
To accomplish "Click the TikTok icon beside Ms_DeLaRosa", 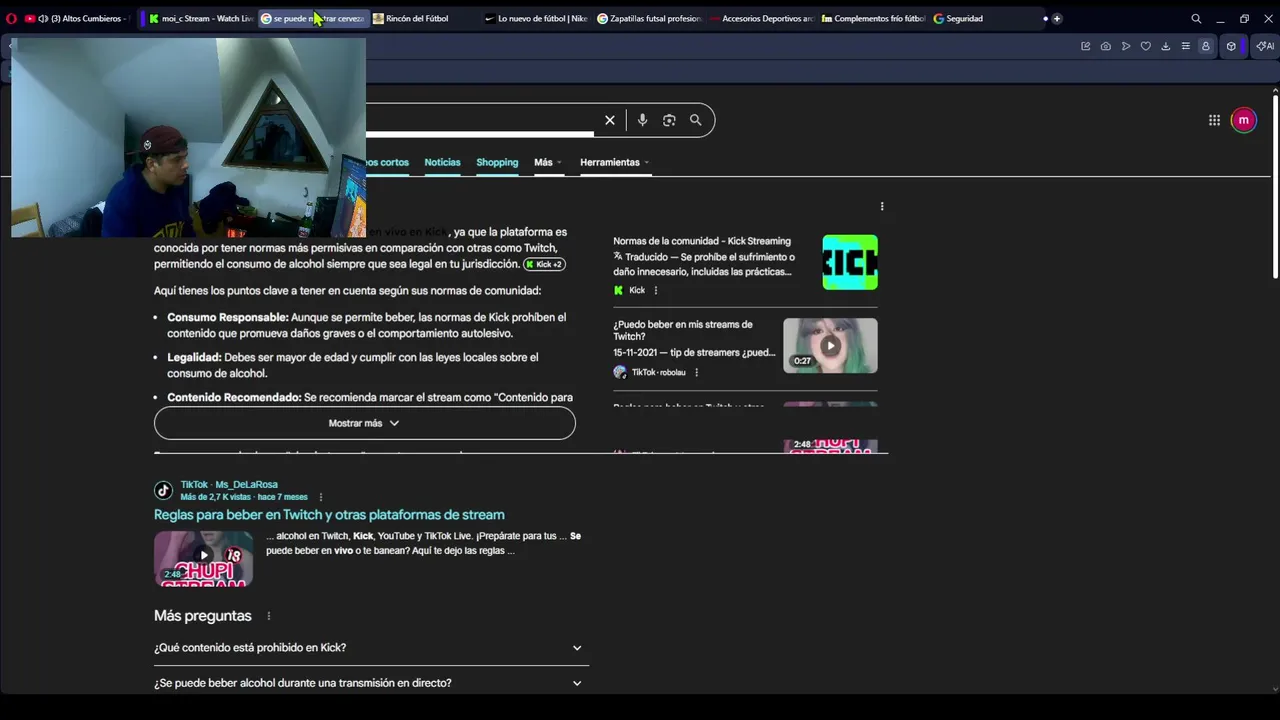I will 163,490.
